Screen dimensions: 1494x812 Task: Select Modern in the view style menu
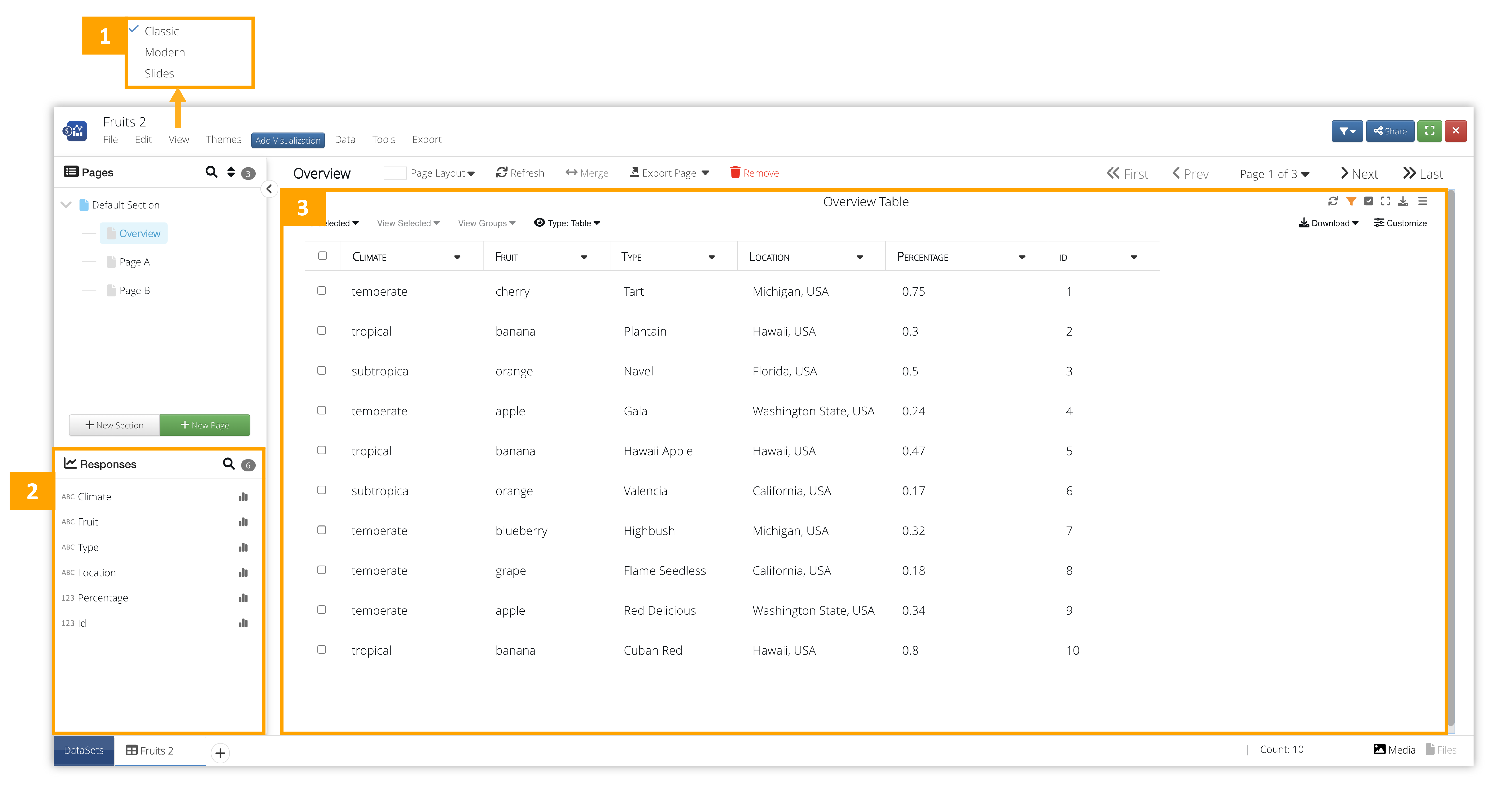pyautogui.click(x=165, y=52)
